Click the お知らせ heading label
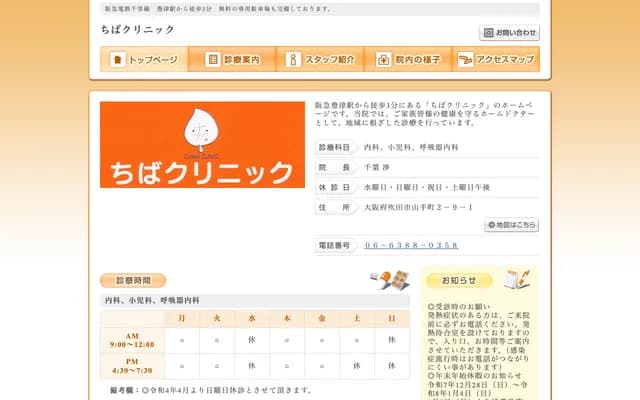The image size is (640, 400). [459, 280]
